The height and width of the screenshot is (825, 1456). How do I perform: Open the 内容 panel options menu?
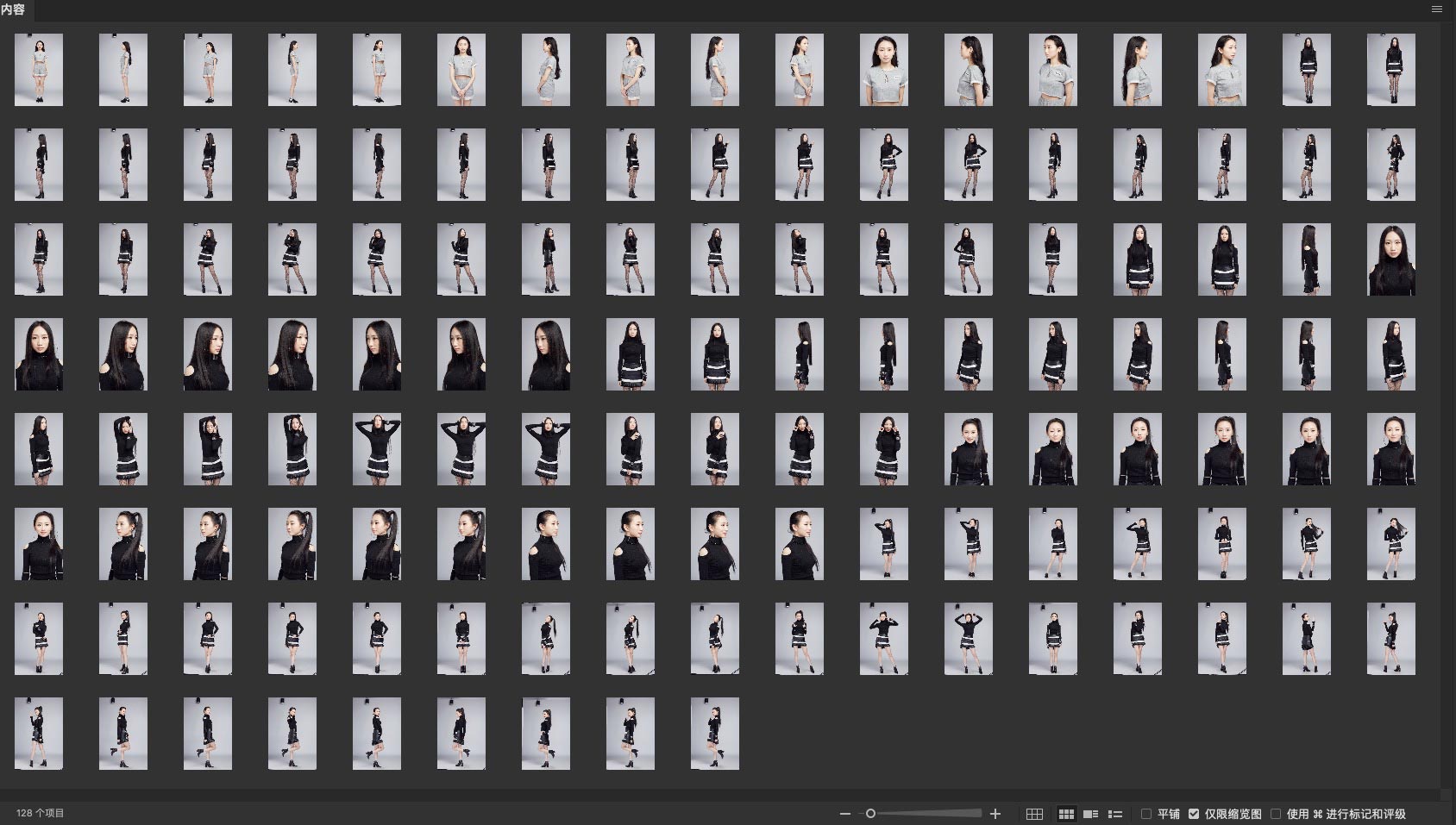point(1437,9)
